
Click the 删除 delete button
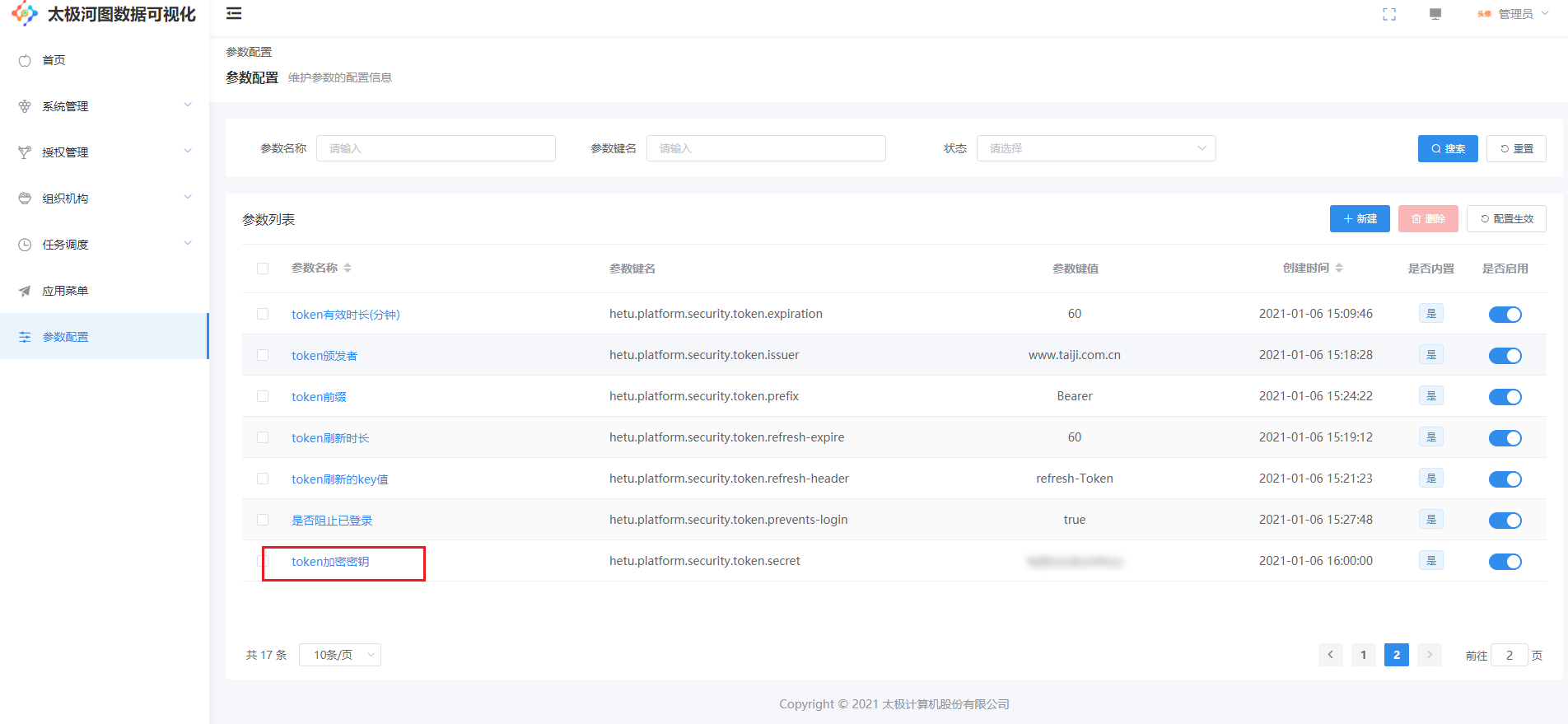click(x=1428, y=219)
